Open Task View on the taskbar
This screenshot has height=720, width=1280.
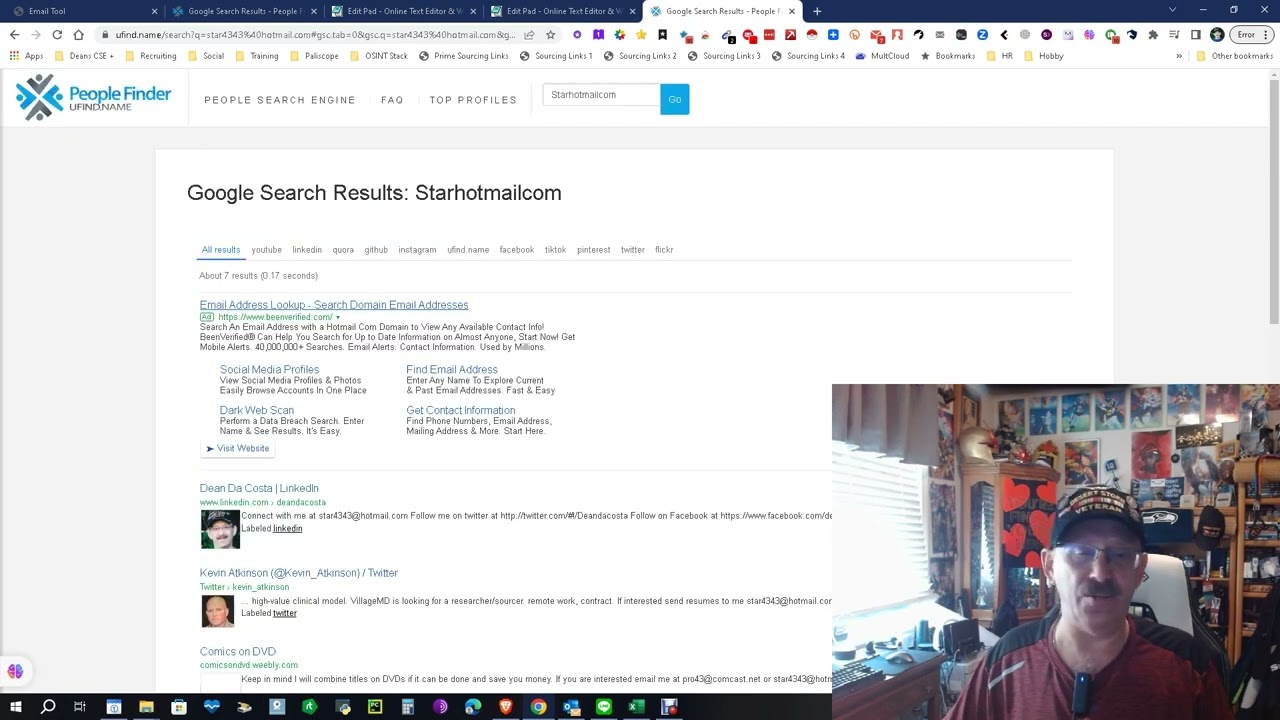(x=80, y=707)
